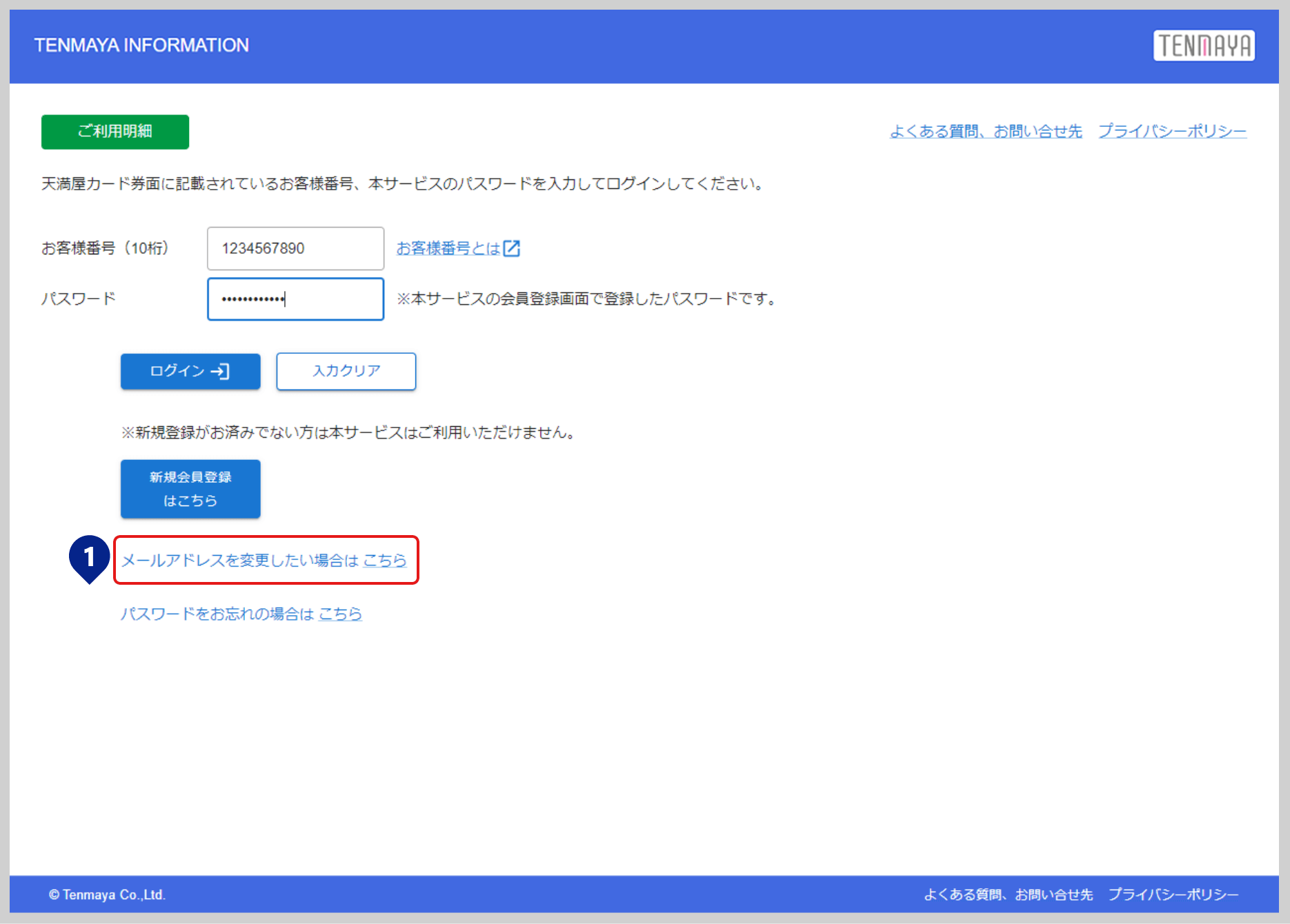The height and width of the screenshot is (924, 1290).
Task: Click the パスワード field label
Action: (79, 299)
